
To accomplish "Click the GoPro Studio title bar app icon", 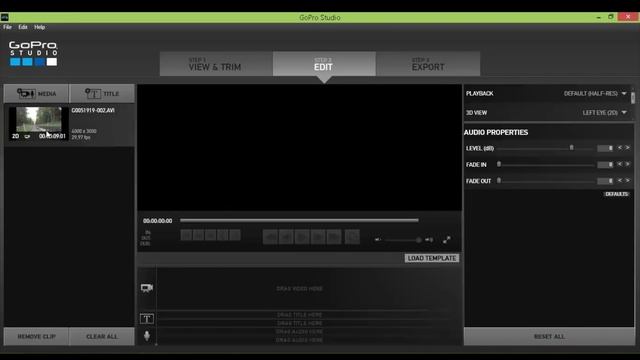I will [4, 17].
